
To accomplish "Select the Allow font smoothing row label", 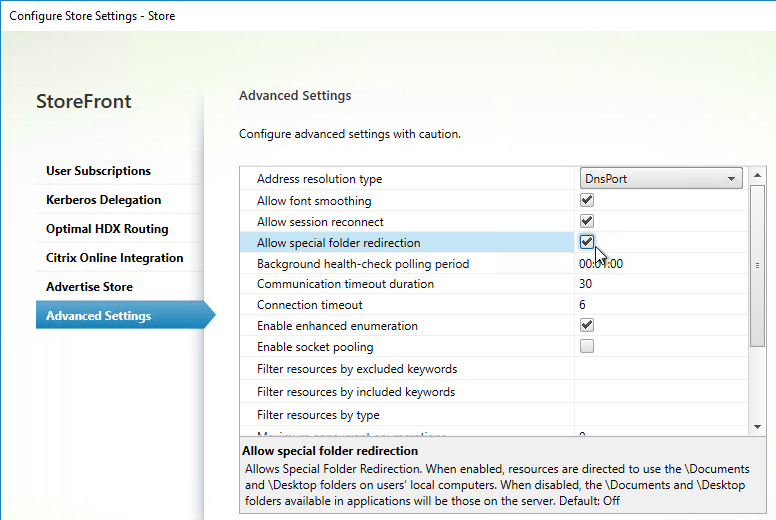I will point(314,201).
